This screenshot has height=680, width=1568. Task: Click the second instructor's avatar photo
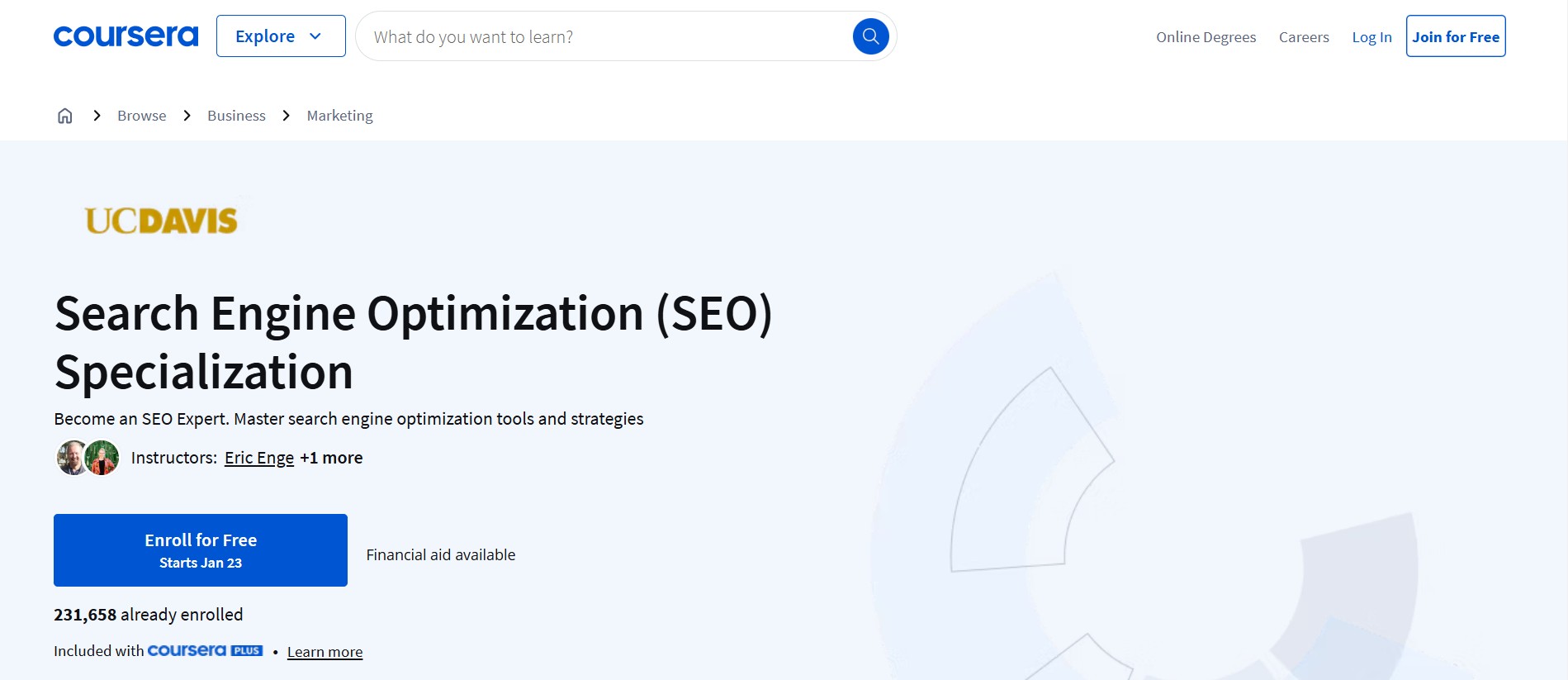(x=102, y=458)
